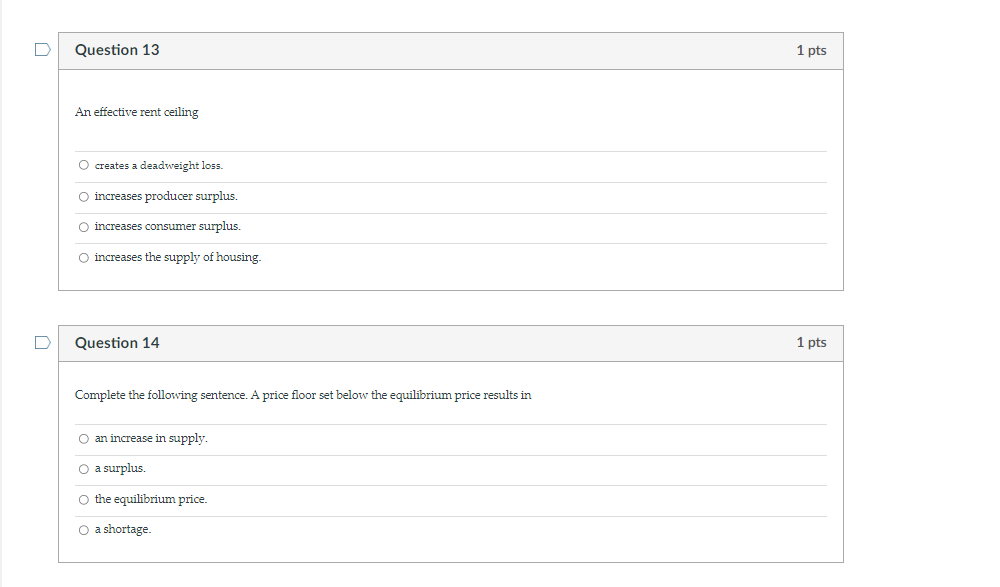
Task: Click the 'Question 14' heading
Action: tap(117, 343)
